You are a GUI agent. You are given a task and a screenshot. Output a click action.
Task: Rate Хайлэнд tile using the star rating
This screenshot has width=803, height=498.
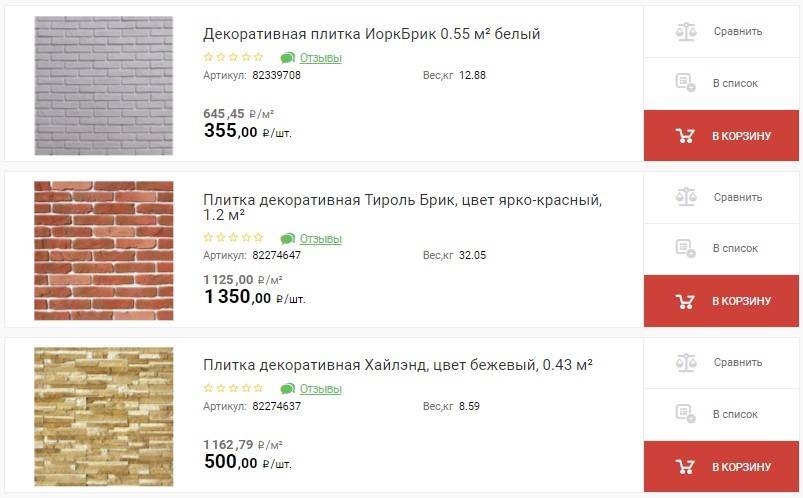tap(233, 388)
